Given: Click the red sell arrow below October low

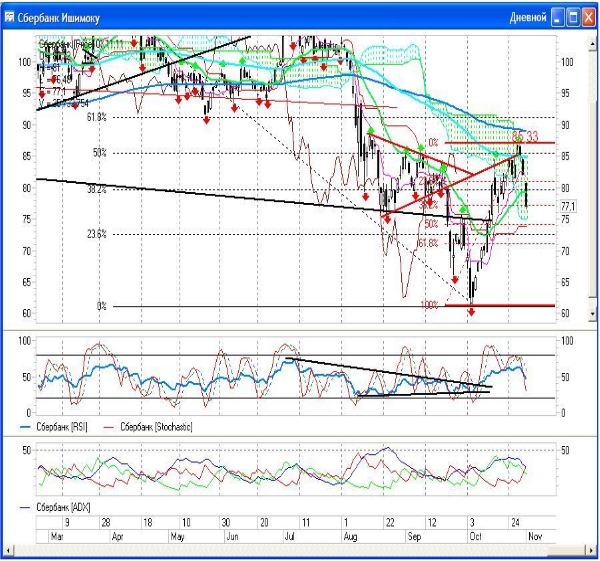Looking at the screenshot, I should pyautogui.click(x=471, y=313).
